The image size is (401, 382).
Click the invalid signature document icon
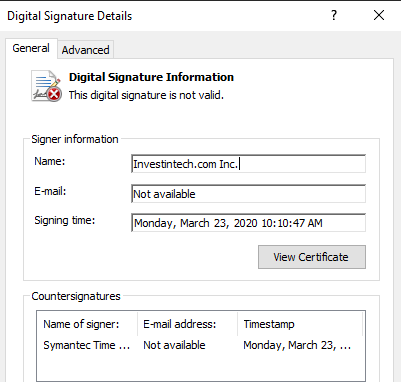click(46, 86)
